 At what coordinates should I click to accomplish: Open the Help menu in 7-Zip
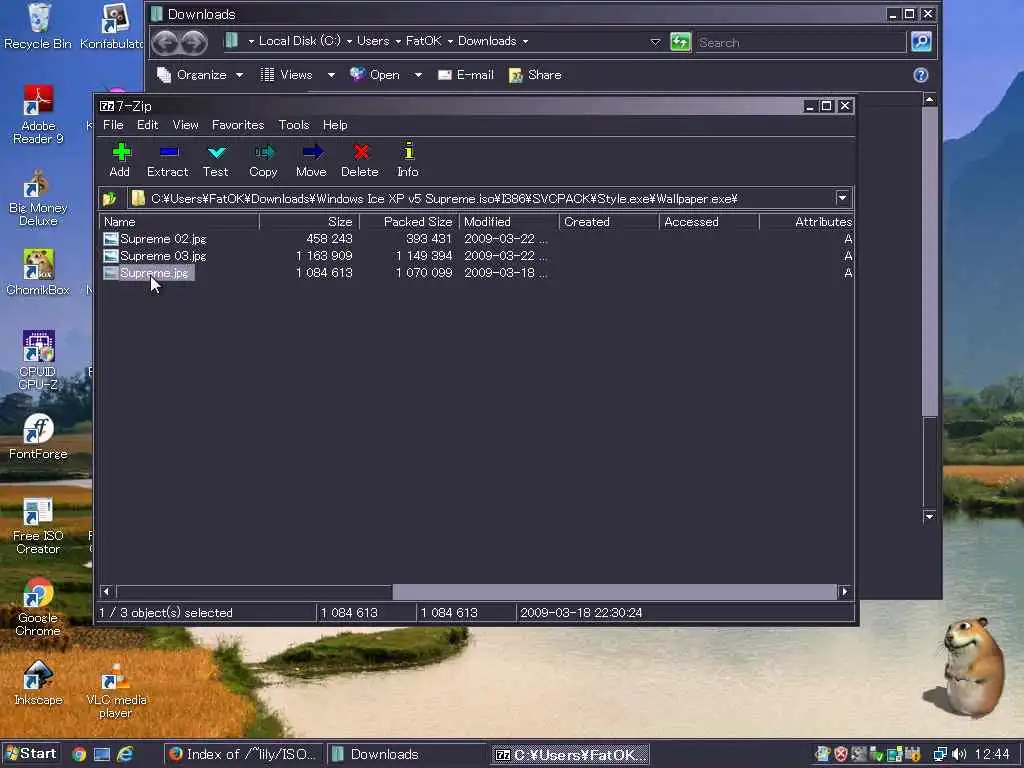click(335, 125)
